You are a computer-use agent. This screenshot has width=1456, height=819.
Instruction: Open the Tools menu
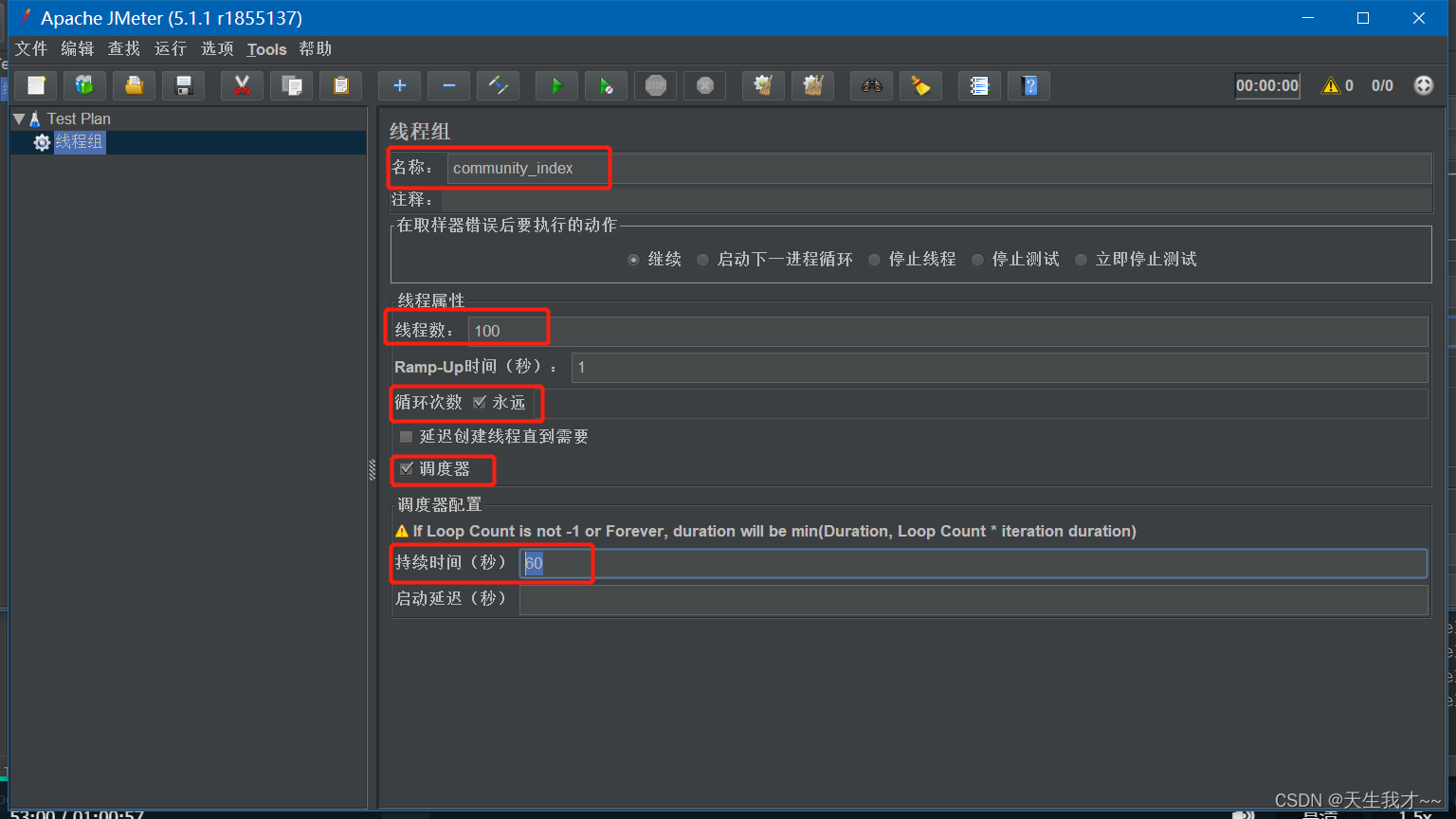click(x=266, y=49)
